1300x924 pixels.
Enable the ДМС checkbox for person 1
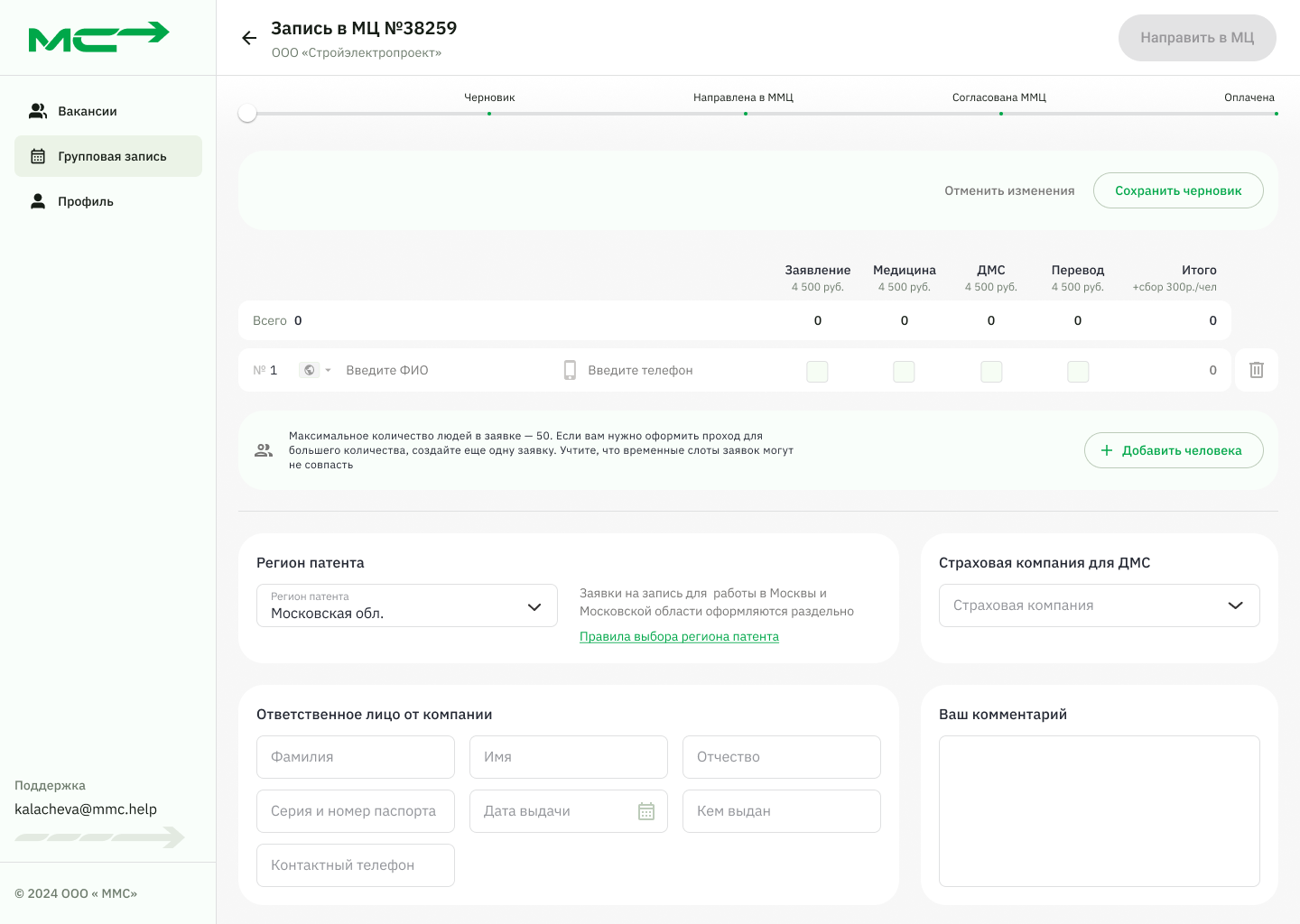tap(991, 372)
